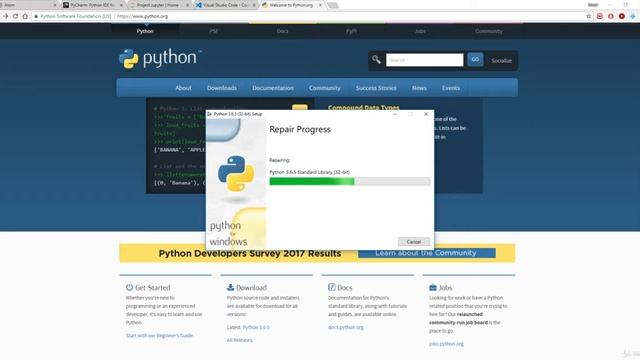Open the docs.python.org link

(x=345, y=327)
